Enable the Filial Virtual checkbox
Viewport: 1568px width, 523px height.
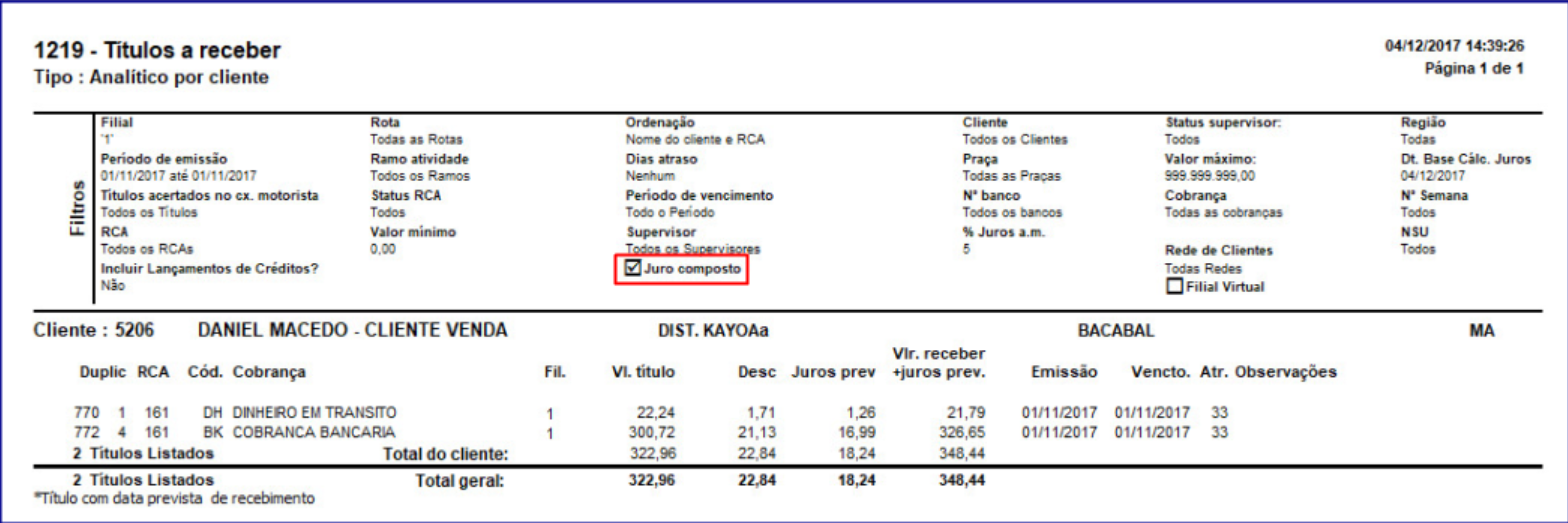[x=1175, y=286]
